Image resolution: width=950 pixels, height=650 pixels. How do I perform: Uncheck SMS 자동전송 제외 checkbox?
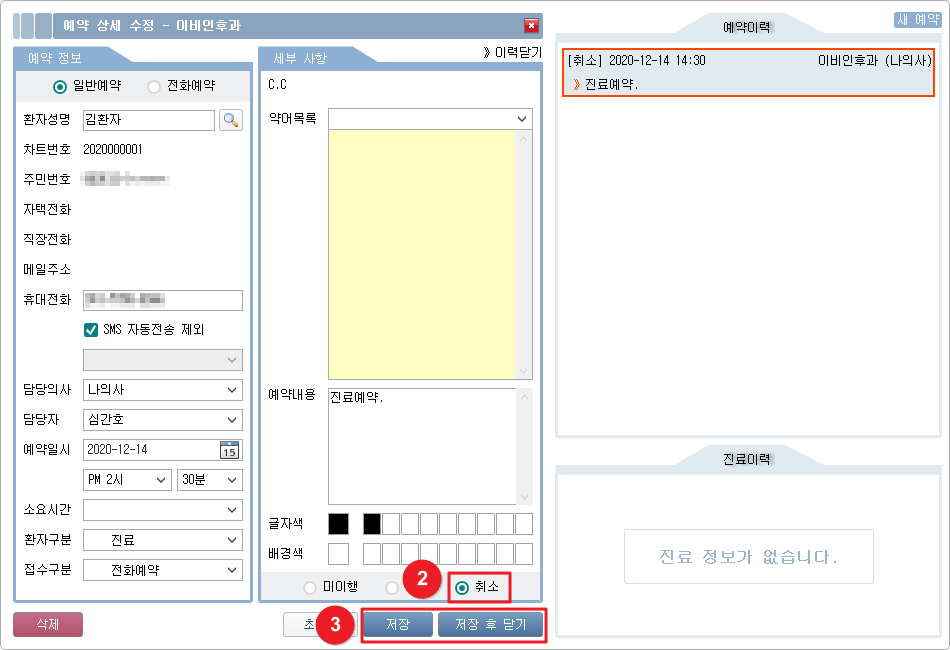point(91,330)
